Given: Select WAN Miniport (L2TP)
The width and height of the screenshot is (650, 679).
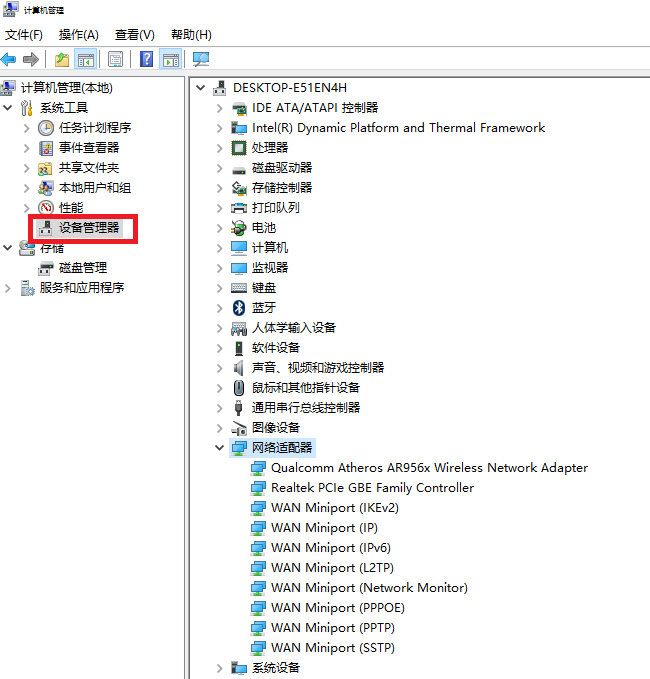Looking at the screenshot, I should pyautogui.click(x=332, y=568).
